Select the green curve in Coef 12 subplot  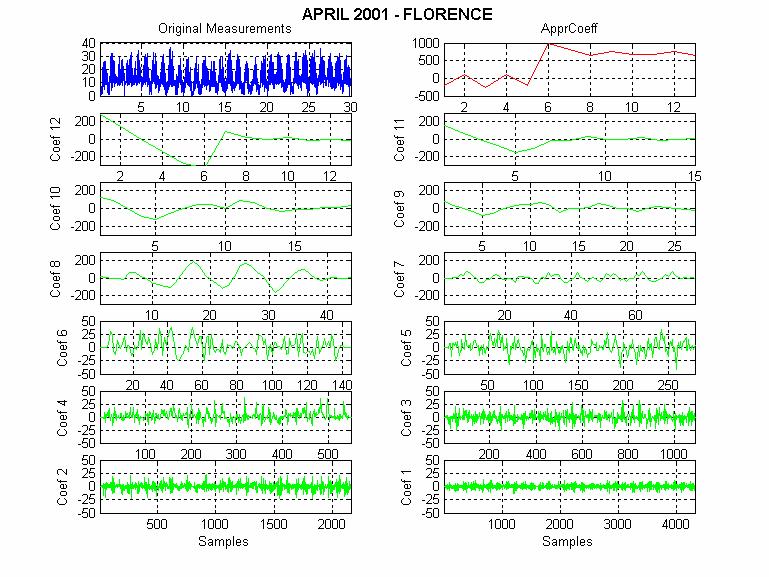pos(226,140)
